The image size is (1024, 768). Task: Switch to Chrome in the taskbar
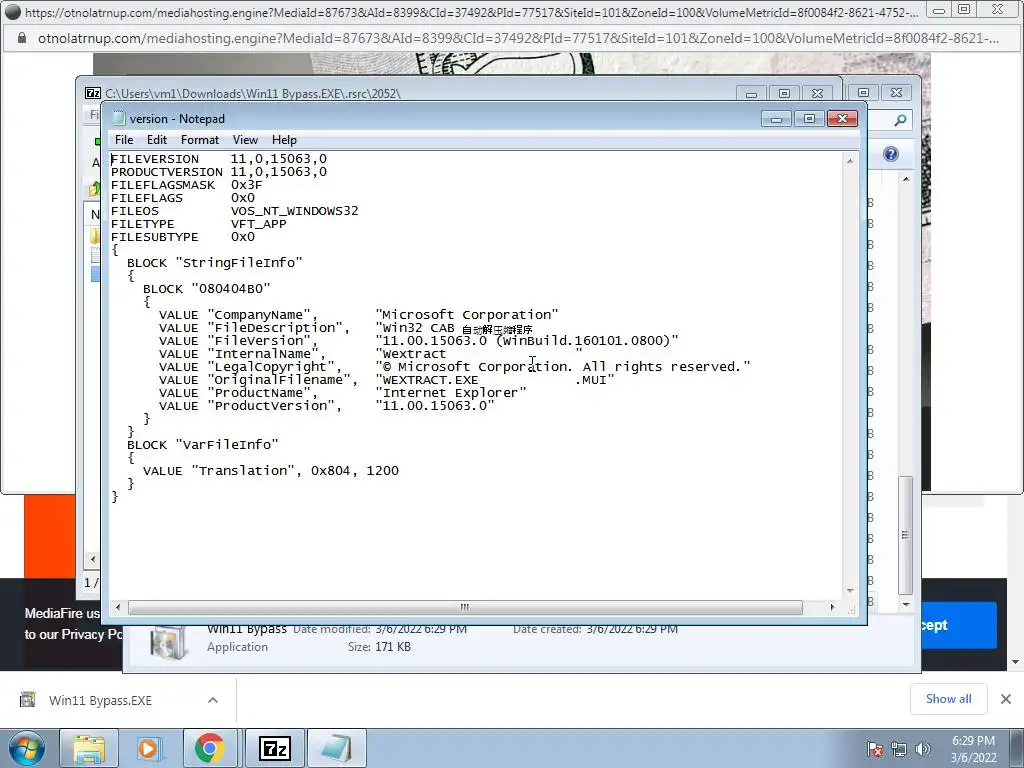tap(209, 748)
